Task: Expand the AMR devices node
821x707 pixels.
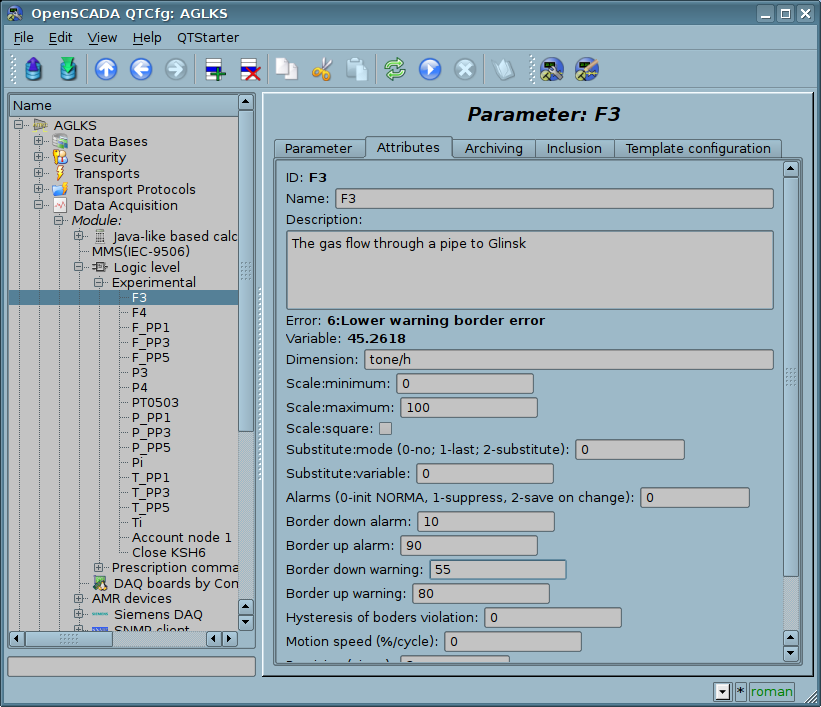Action: coord(79,598)
